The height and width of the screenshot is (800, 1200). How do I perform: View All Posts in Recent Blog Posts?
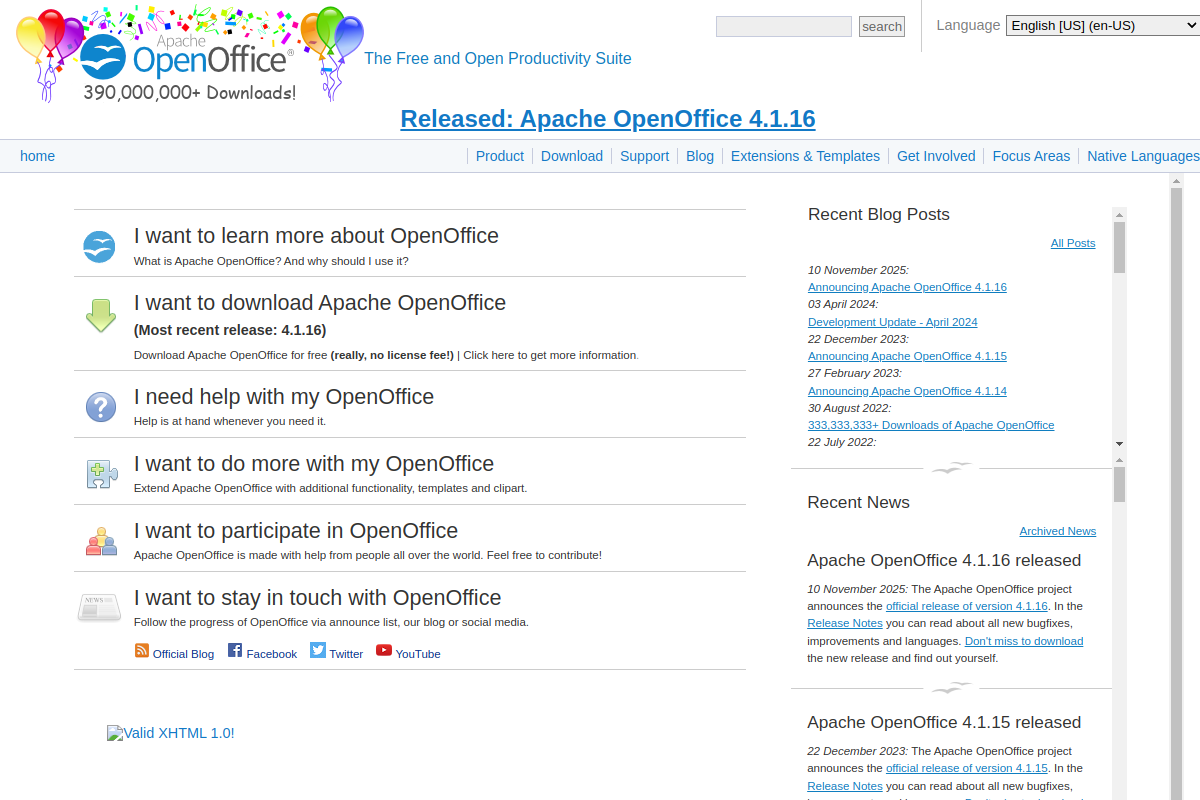click(x=1072, y=242)
